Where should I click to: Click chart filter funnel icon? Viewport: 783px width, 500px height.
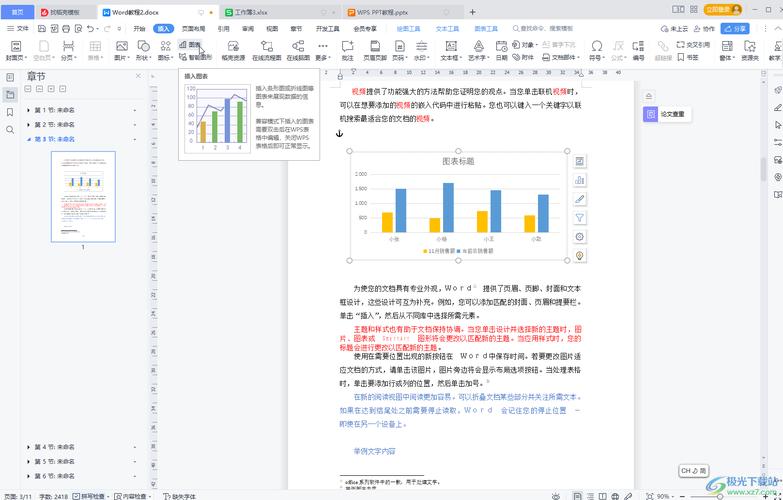(579, 218)
